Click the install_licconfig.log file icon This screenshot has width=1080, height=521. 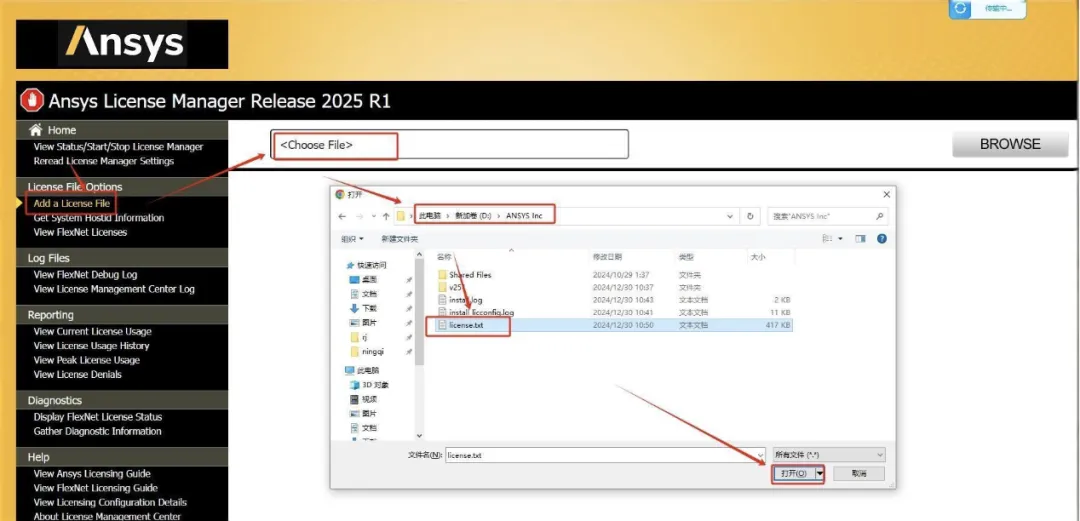point(443,312)
